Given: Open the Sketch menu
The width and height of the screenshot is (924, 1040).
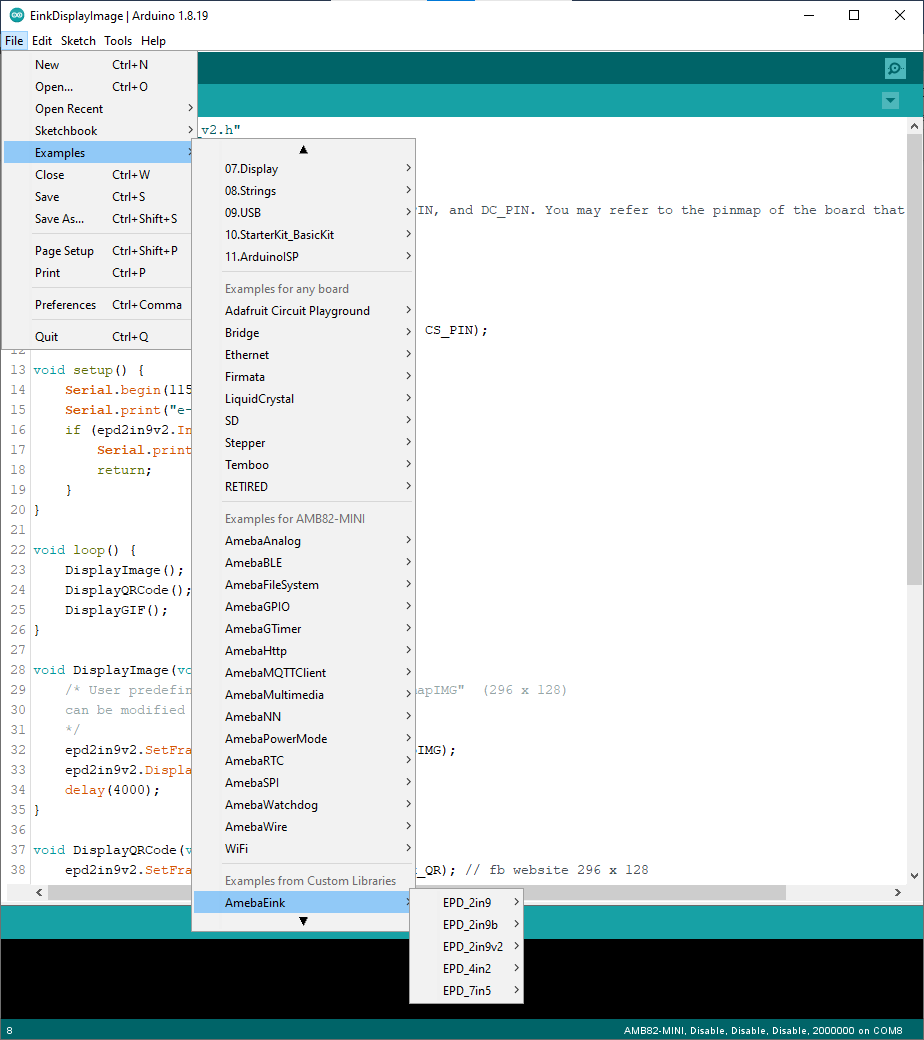Looking at the screenshot, I should [x=78, y=41].
